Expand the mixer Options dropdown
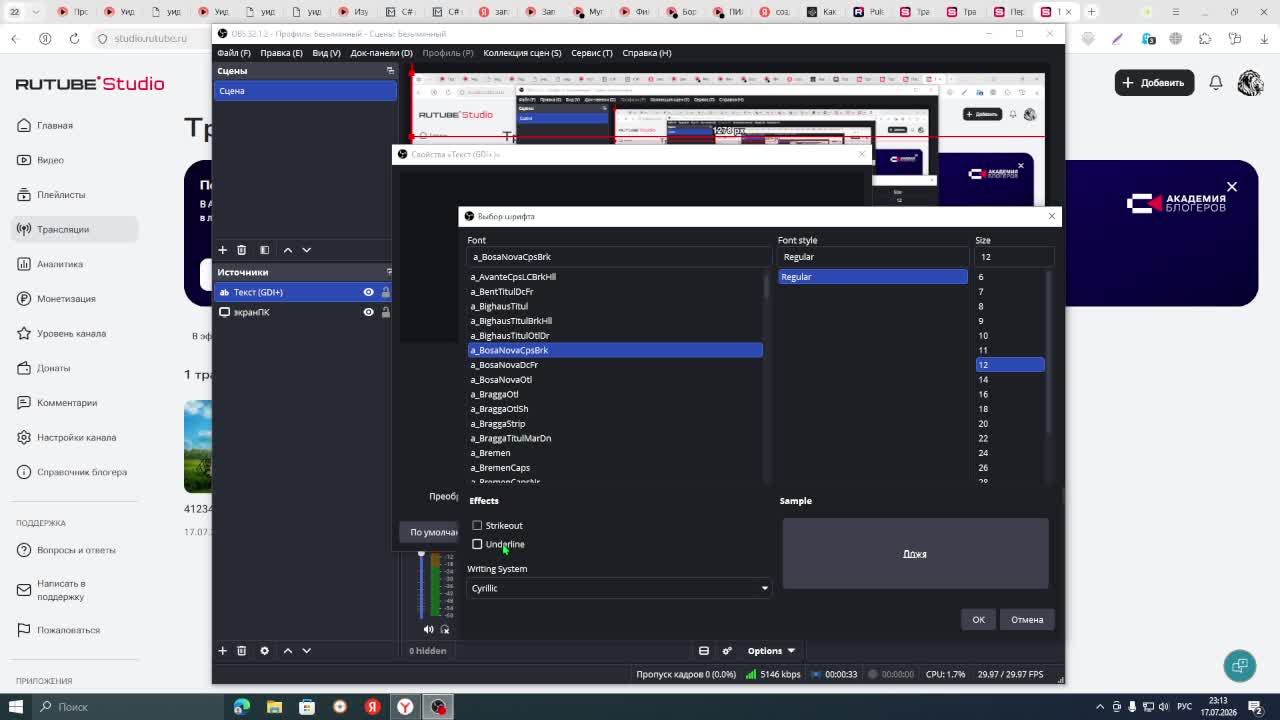 771,651
